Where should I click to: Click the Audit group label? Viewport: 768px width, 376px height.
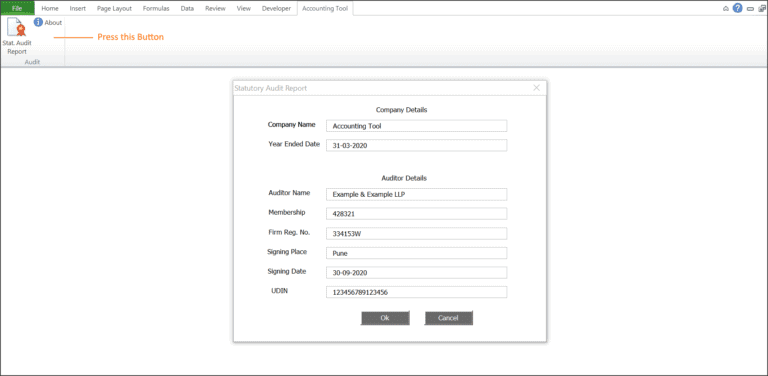(32, 62)
